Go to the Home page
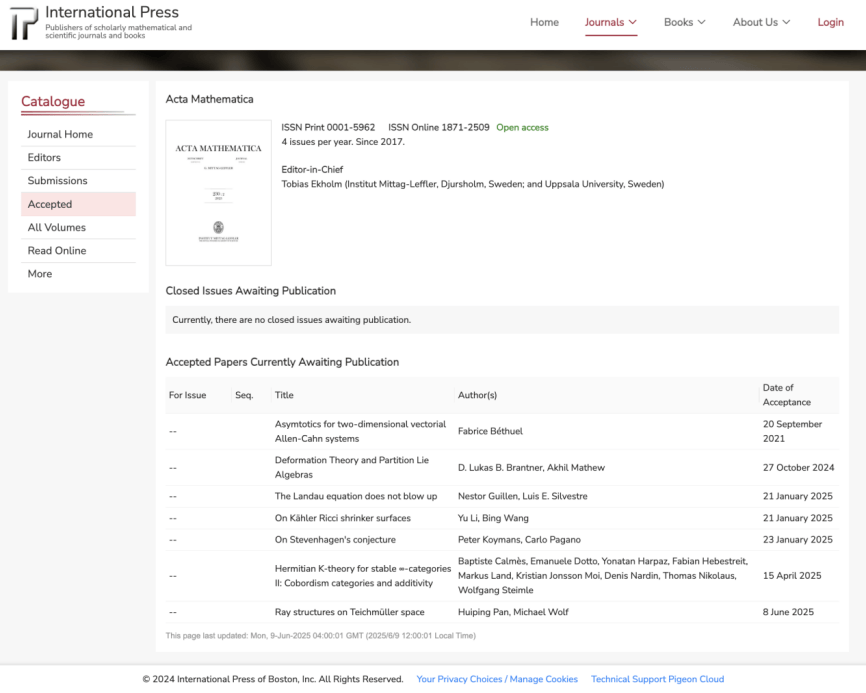866x693 pixels. (544, 22)
